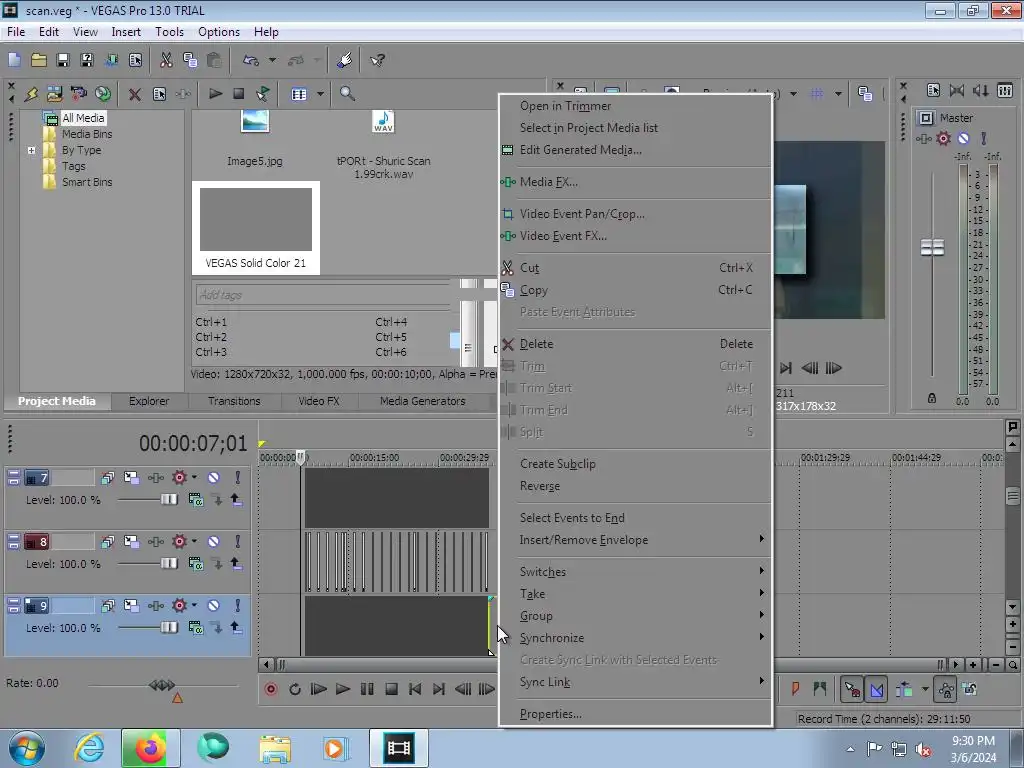Choose Delete in context menu
Viewport: 1024px width, 768px height.
pyautogui.click(x=635, y=344)
